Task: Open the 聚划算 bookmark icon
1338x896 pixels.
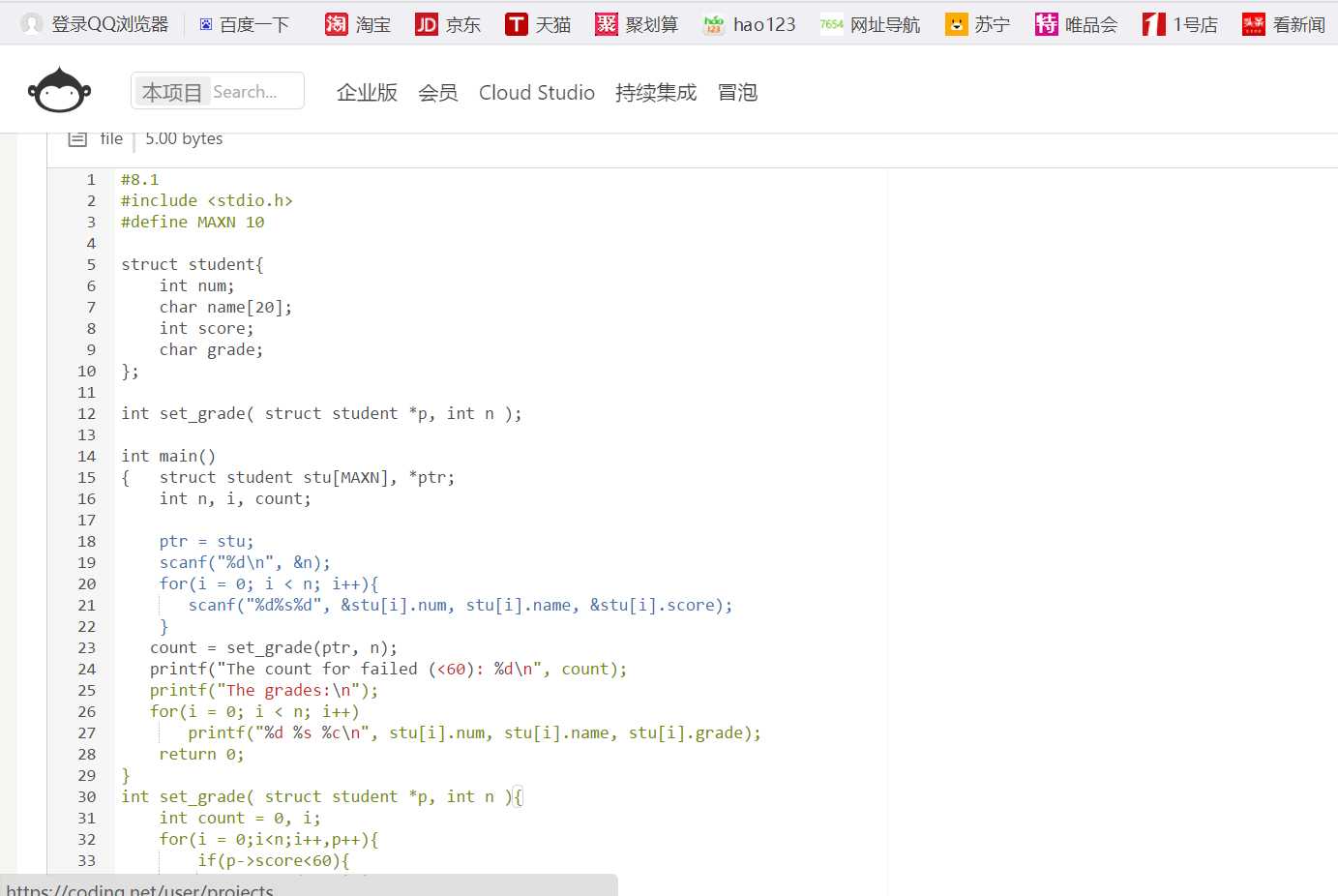Action: [x=606, y=24]
